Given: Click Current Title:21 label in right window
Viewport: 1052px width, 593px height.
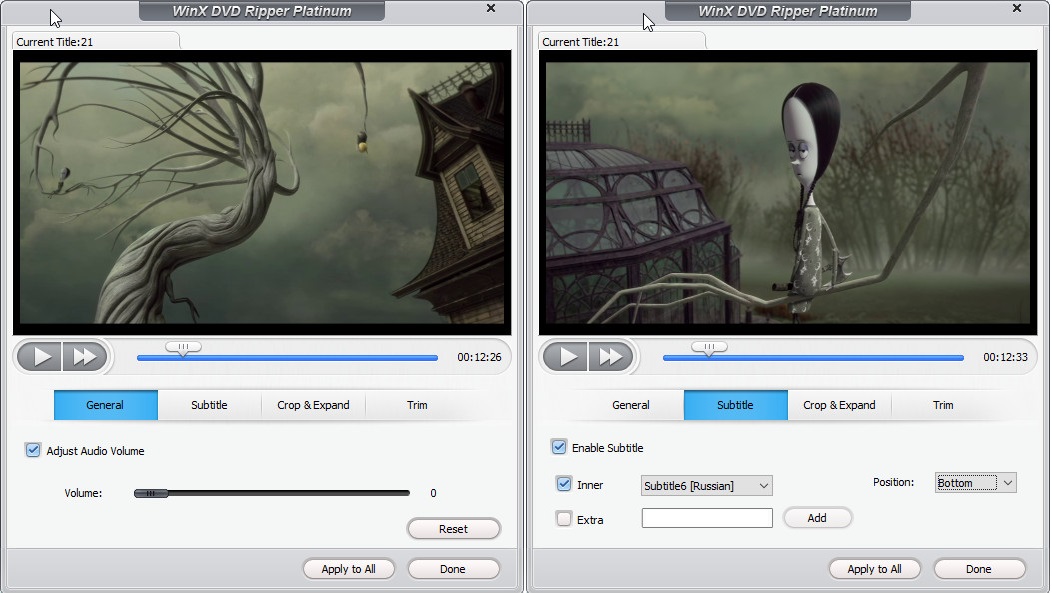Looking at the screenshot, I should click(581, 42).
